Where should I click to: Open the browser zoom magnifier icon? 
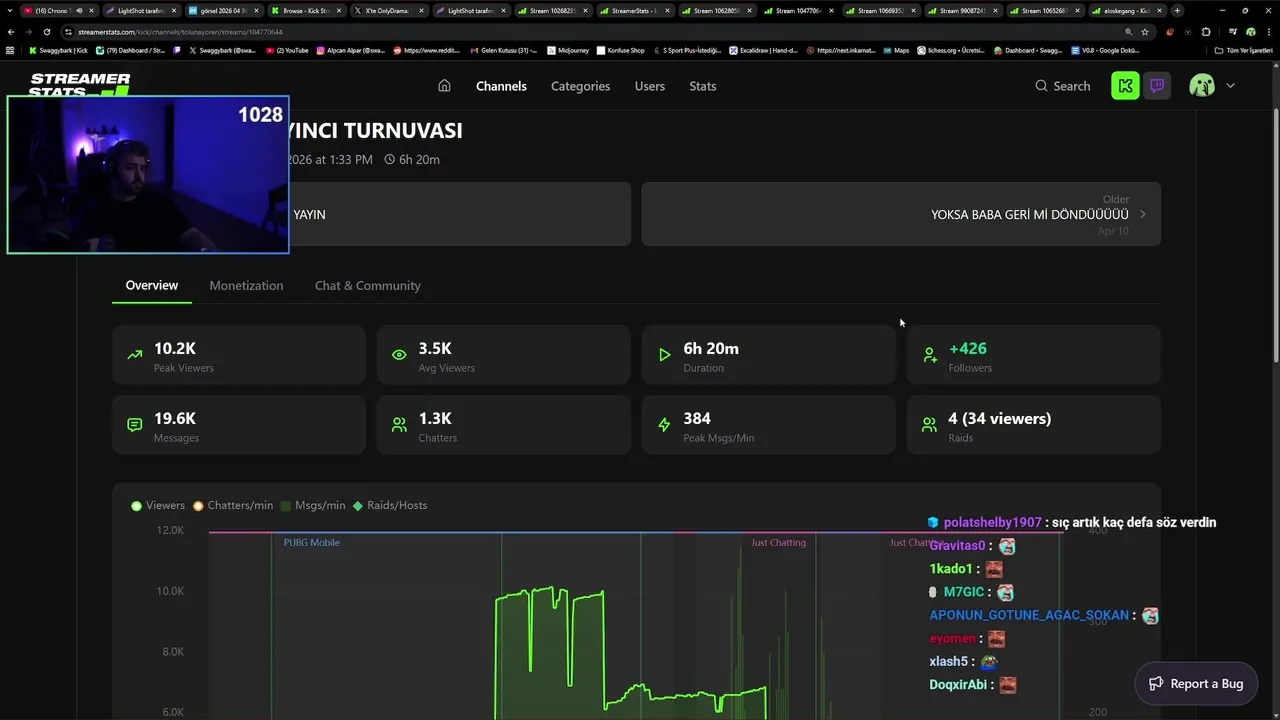tap(1129, 31)
